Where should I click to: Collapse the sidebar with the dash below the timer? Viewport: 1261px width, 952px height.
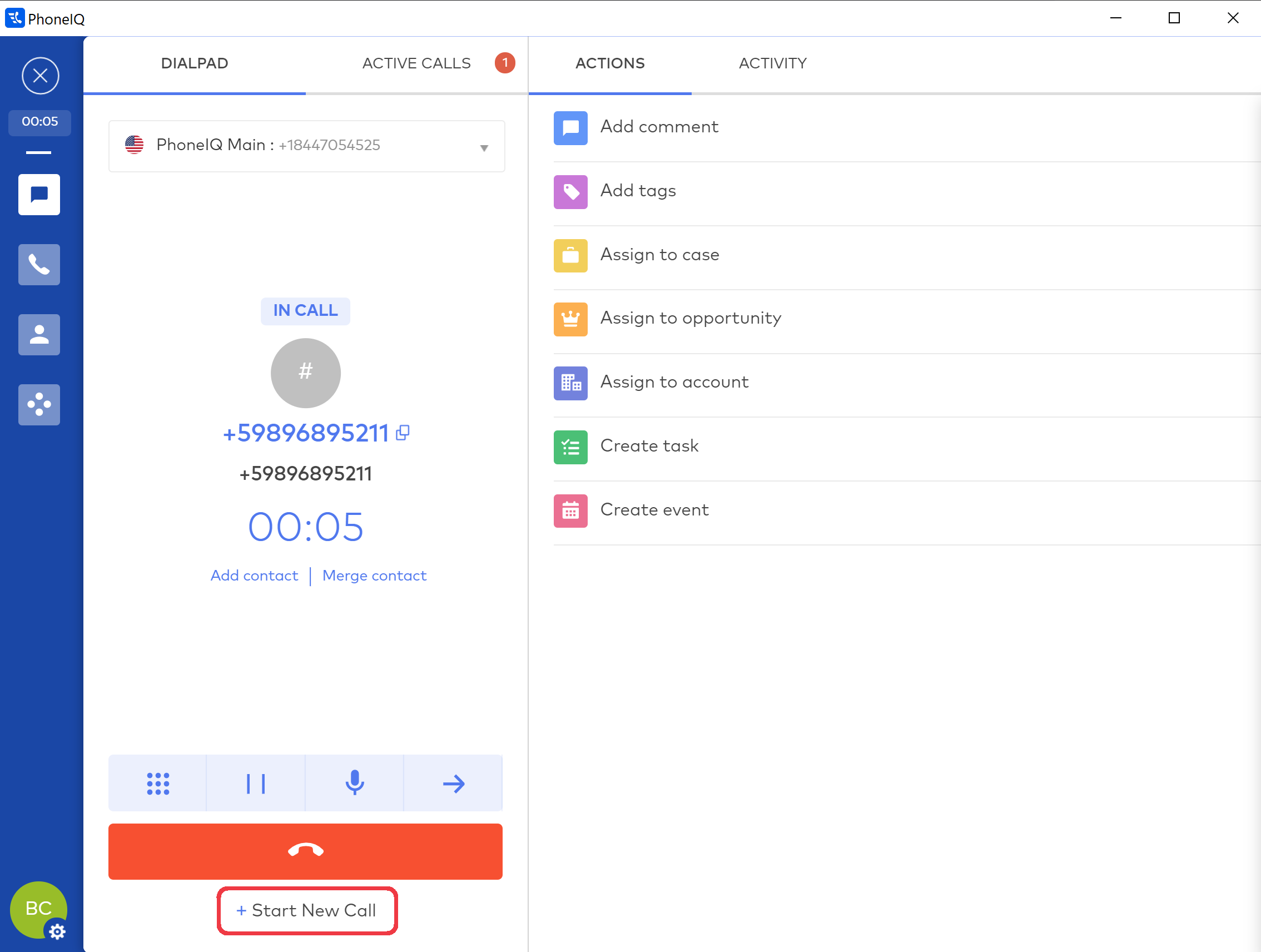point(39,153)
